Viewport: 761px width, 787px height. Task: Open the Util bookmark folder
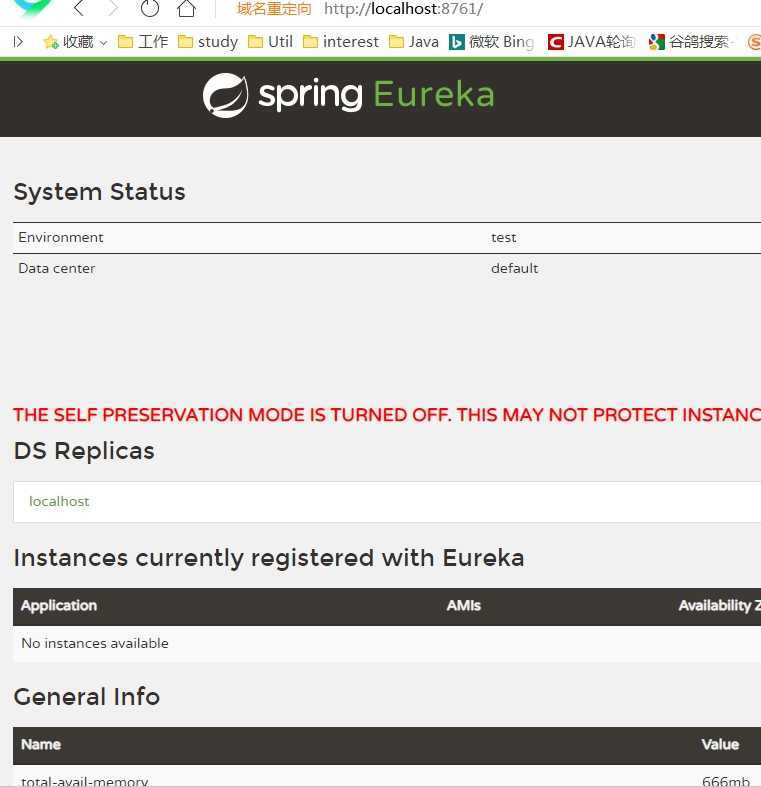tap(270, 42)
